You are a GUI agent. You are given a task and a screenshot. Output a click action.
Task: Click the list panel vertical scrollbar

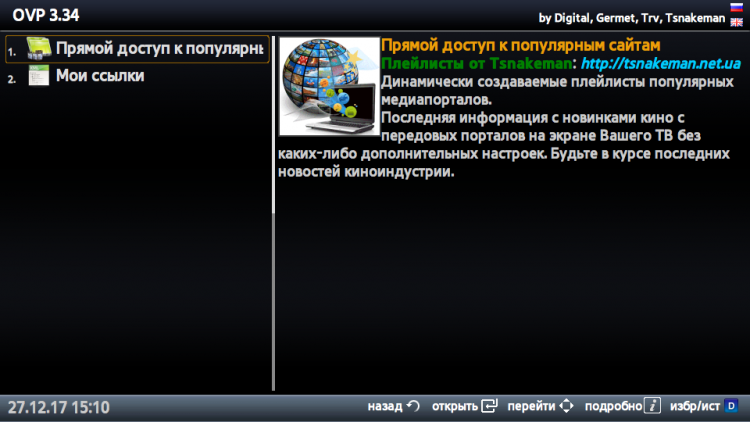click(x=273, y=213)
